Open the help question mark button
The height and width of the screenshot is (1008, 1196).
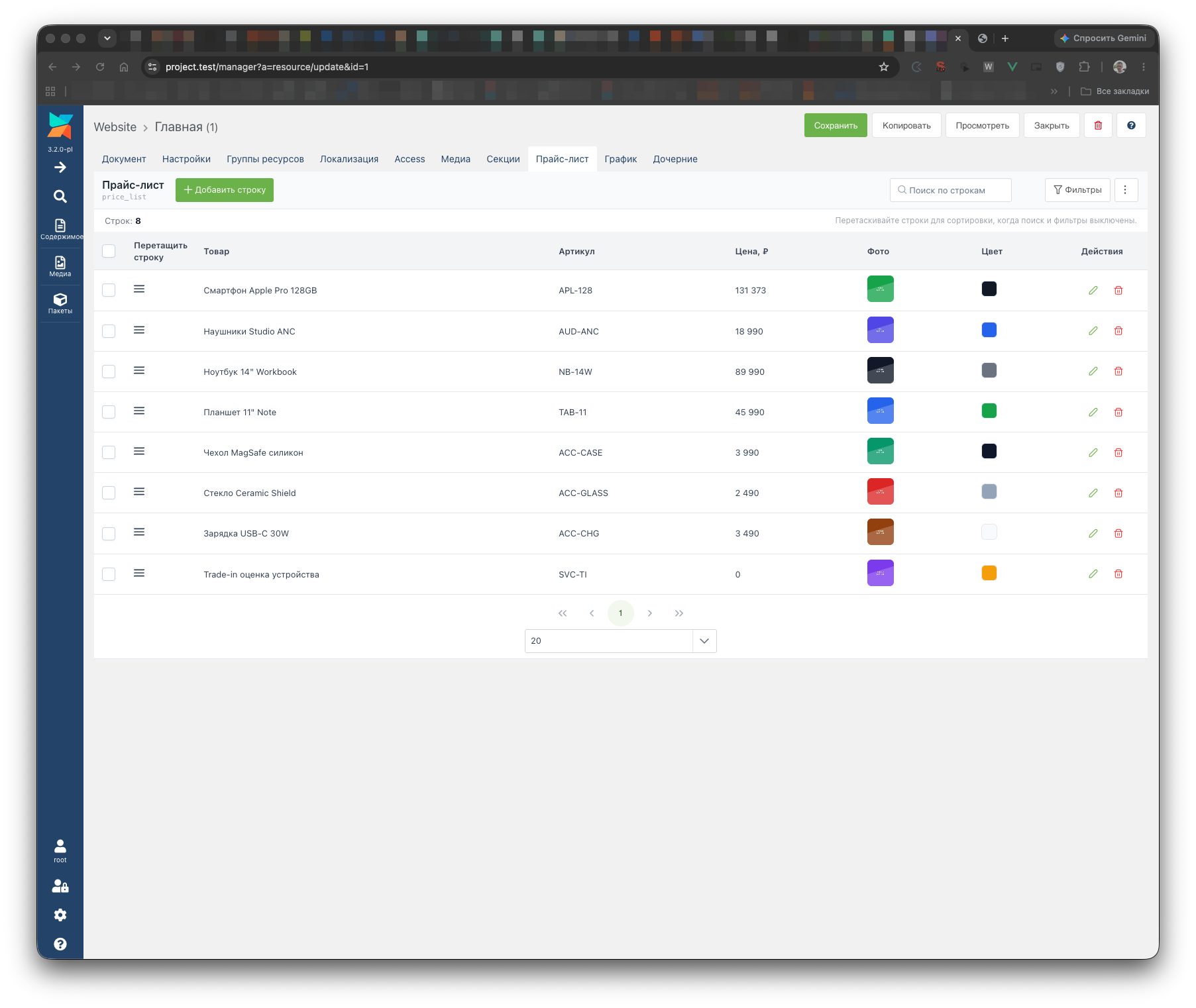pyautogui.click(x=1131, y=125)
